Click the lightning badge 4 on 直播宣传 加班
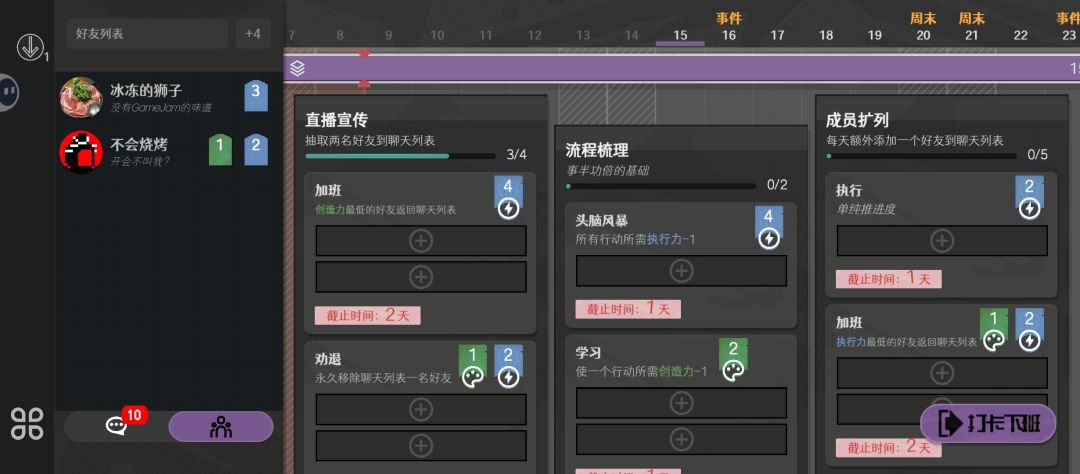This screenshot has width=1080, height=474. [508, 198]
